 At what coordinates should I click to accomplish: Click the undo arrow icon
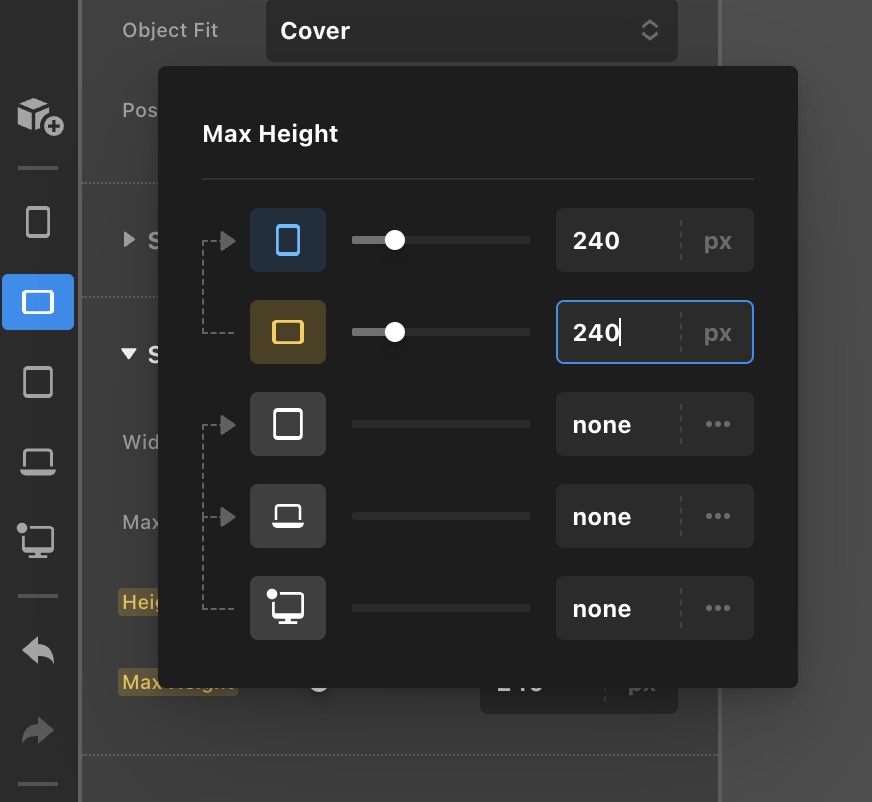coord(38,651)
